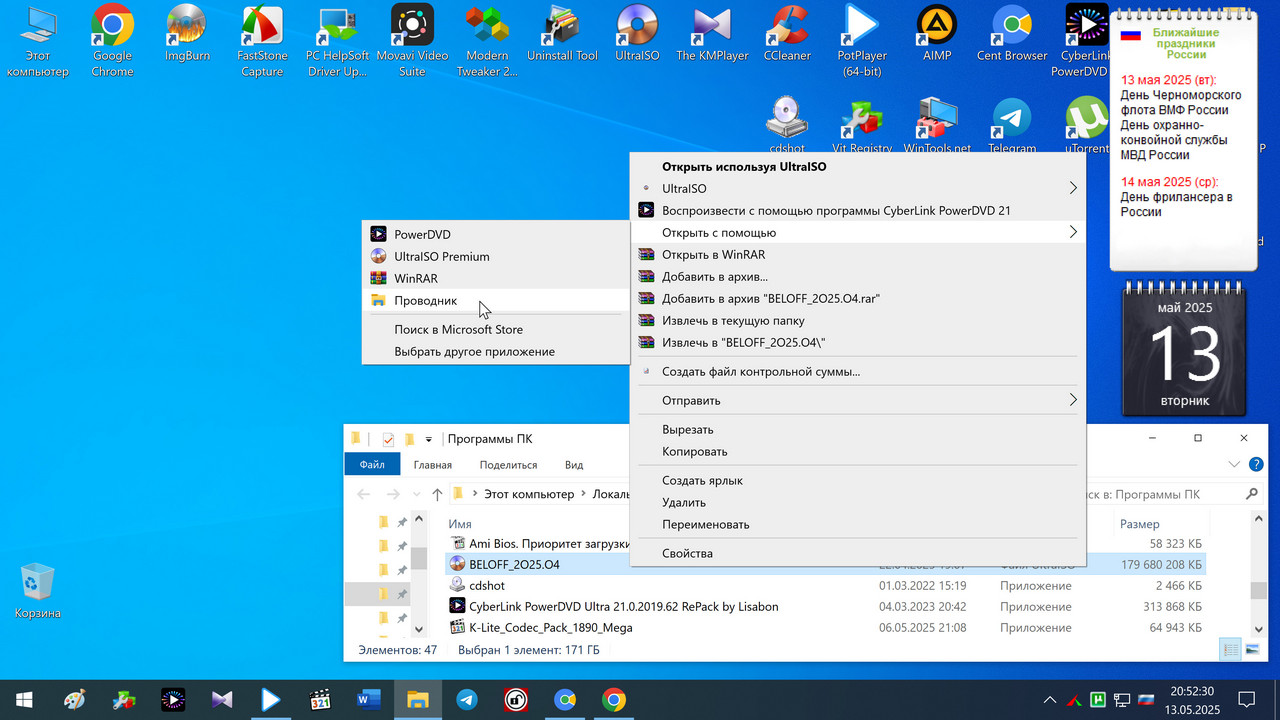The image size is (1280, 720).
Task: Switch to the Главная ribbon tab
Action: point(433,465)
